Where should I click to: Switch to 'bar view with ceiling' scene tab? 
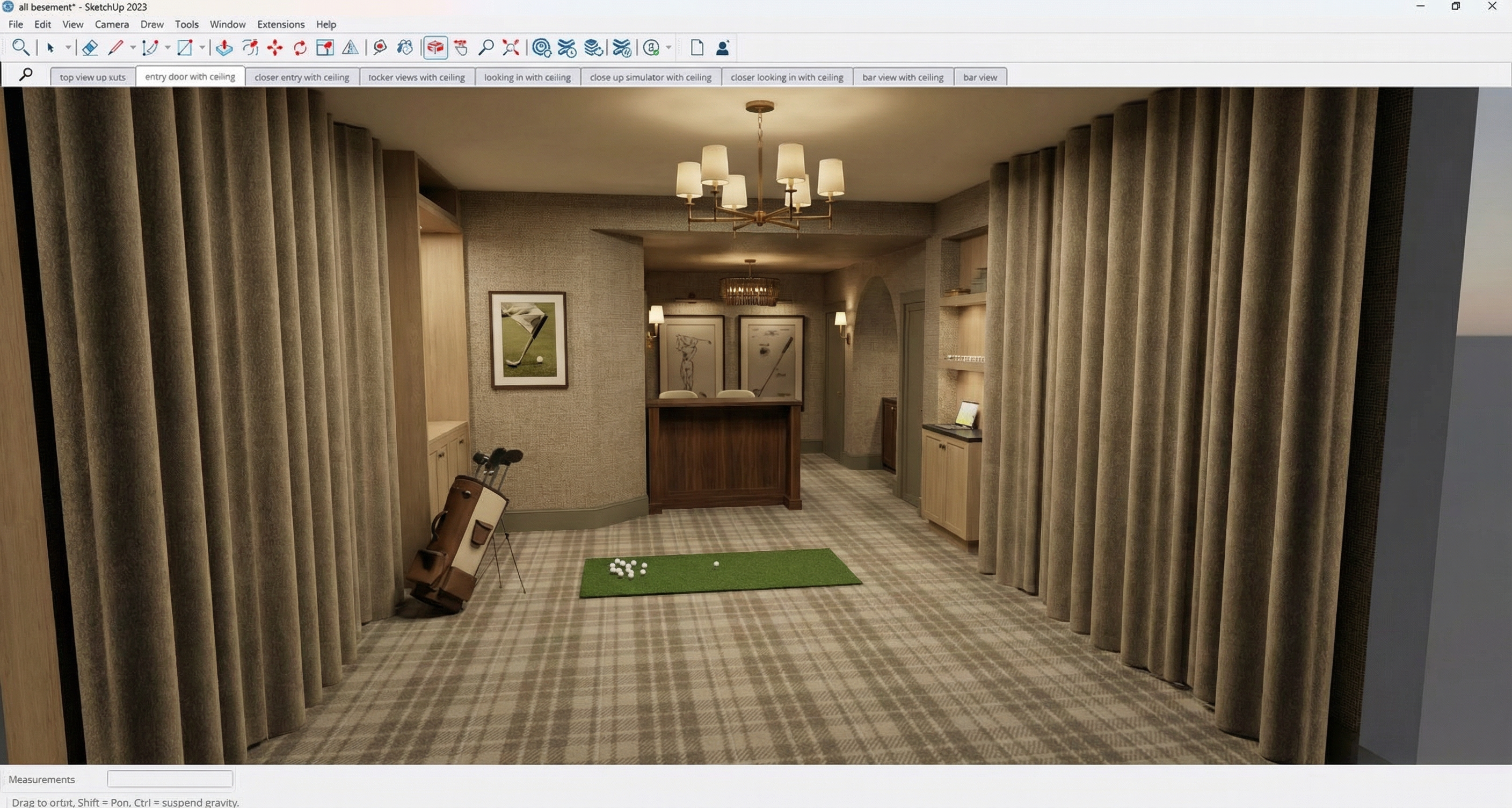(x=902, y=77)
